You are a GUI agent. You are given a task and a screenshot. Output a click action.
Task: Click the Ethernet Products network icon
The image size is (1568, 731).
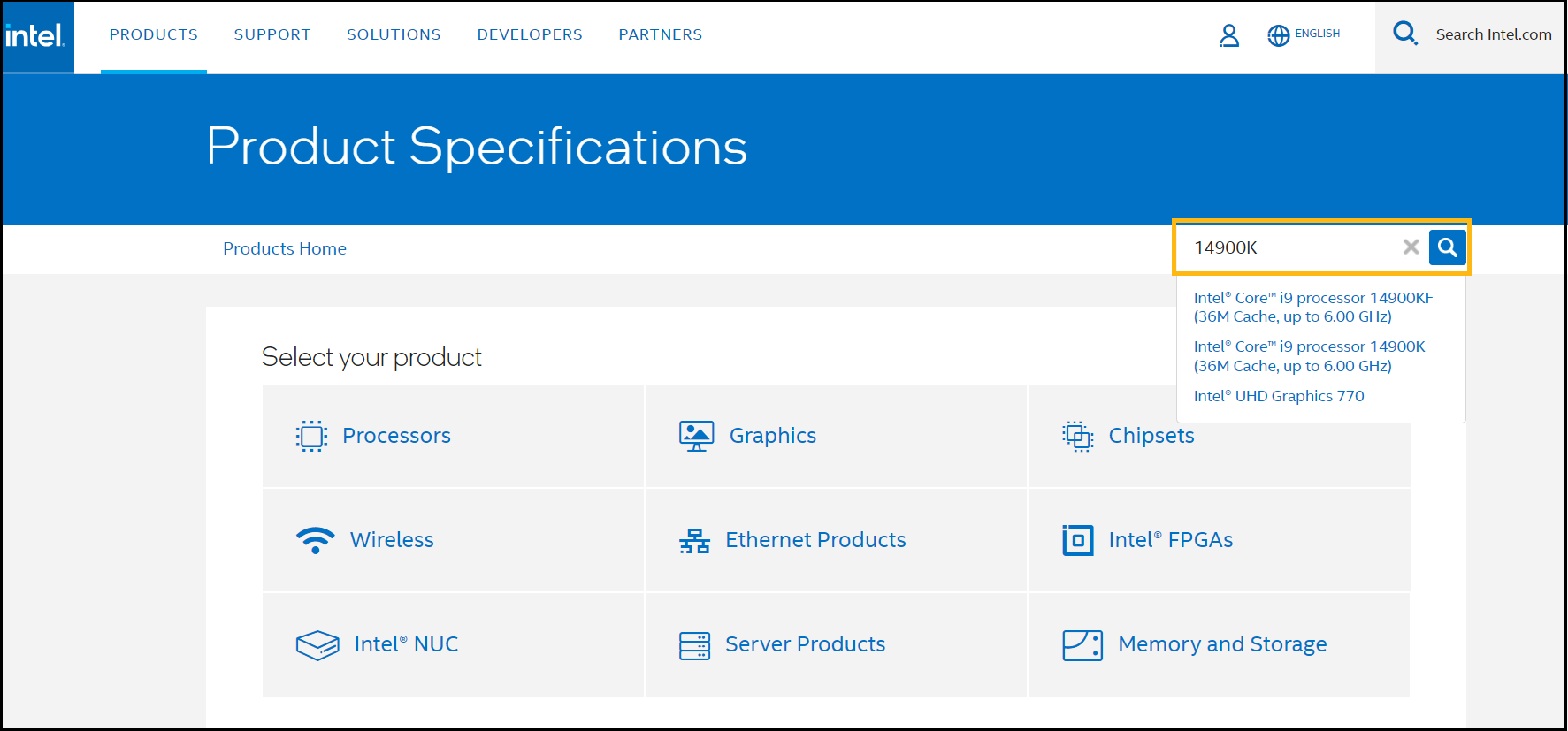point(694,540)
